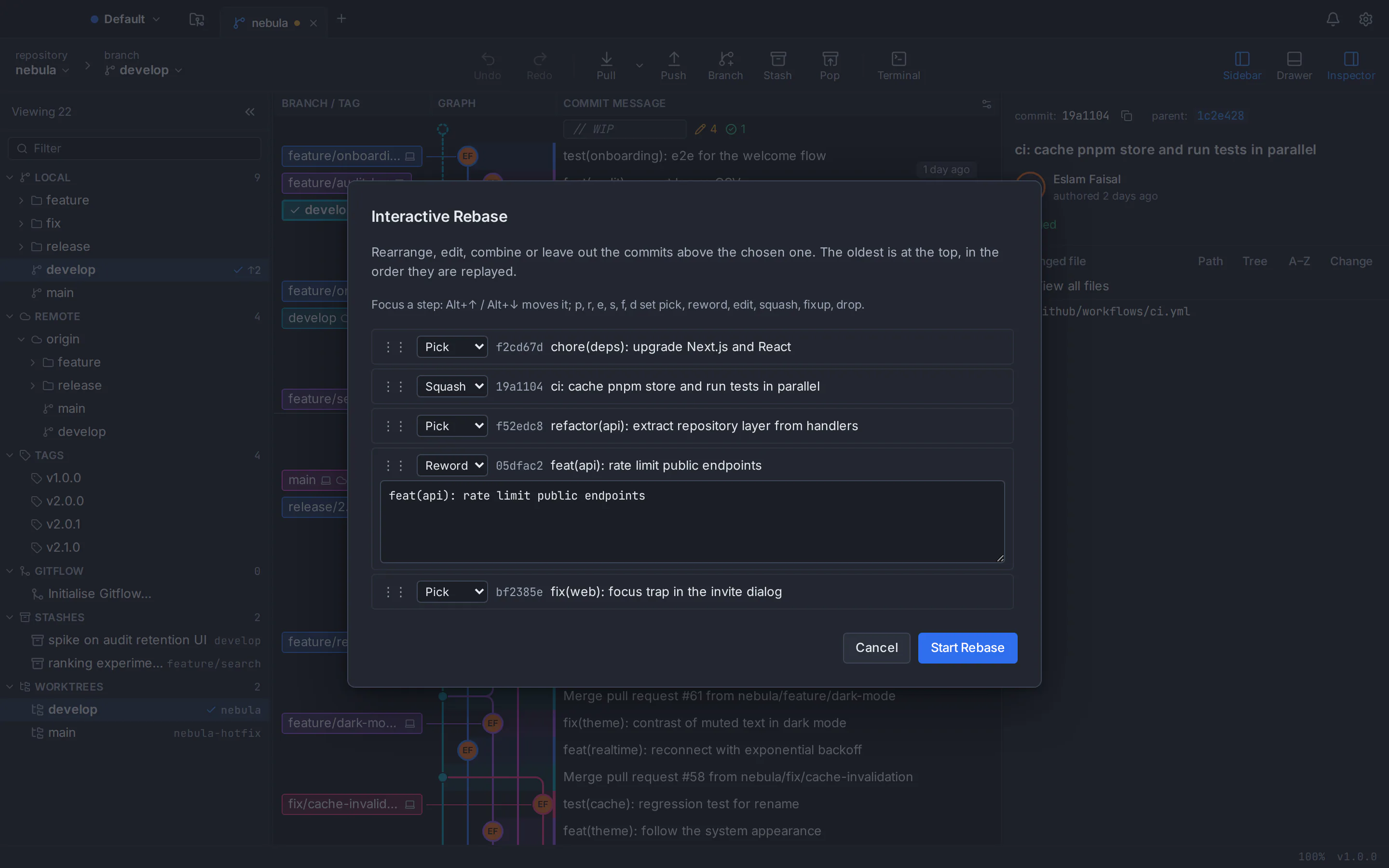
Task: Toggle the Drawer panel
Action: point(1294,66)
